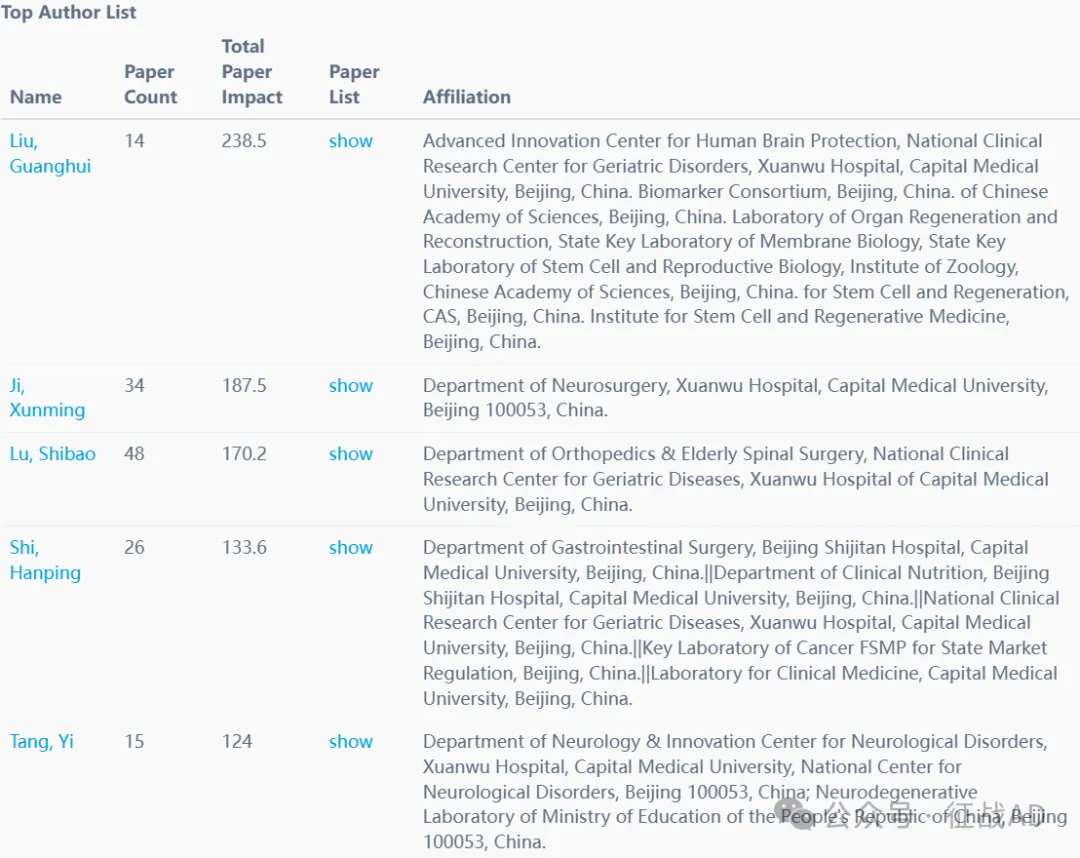Screen dimensions: 1080x858
Task: Show paper list for Ji, Xunming
Action: (x=351, y=386)
